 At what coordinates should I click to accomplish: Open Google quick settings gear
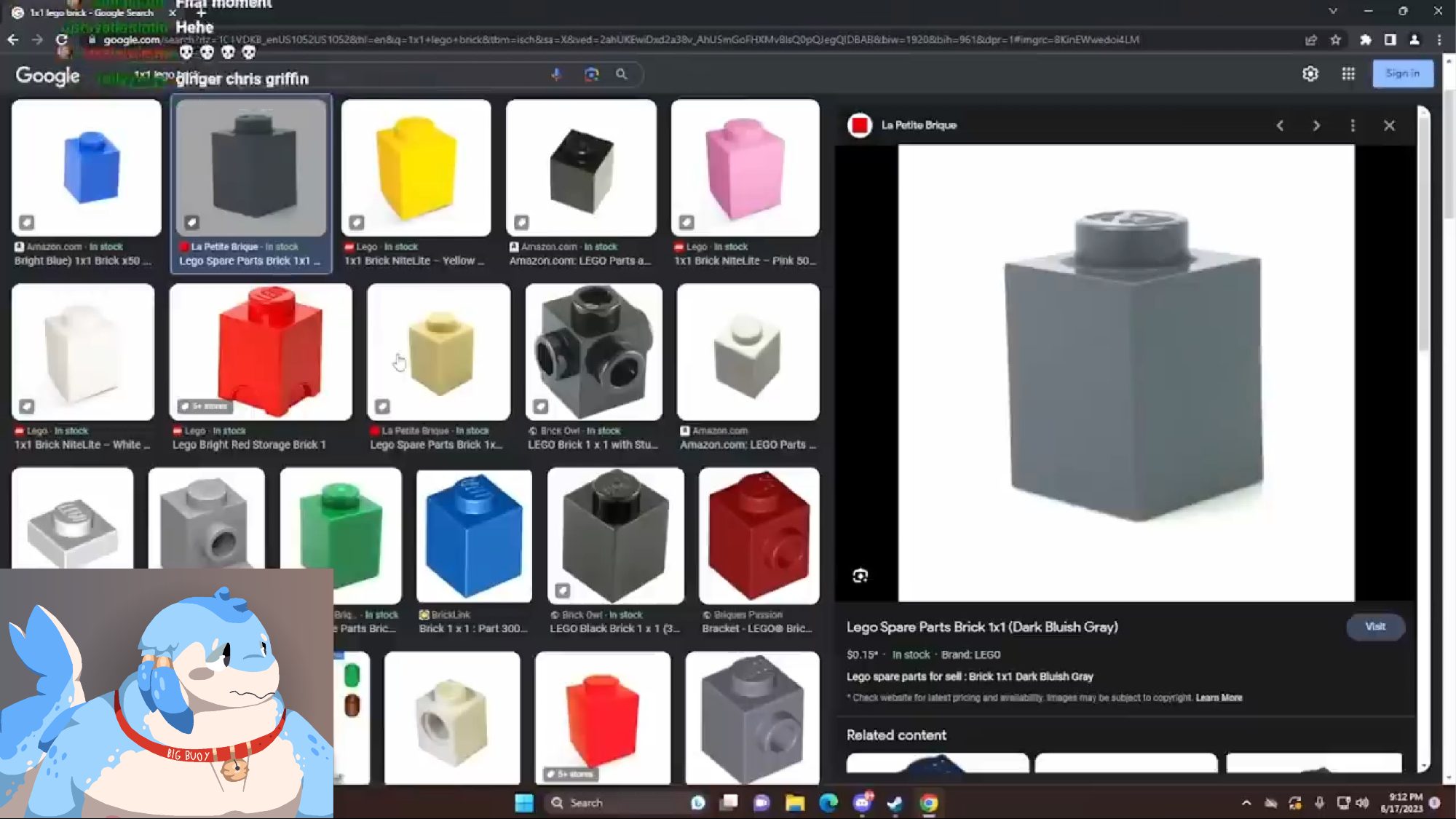click(1310, 74)
